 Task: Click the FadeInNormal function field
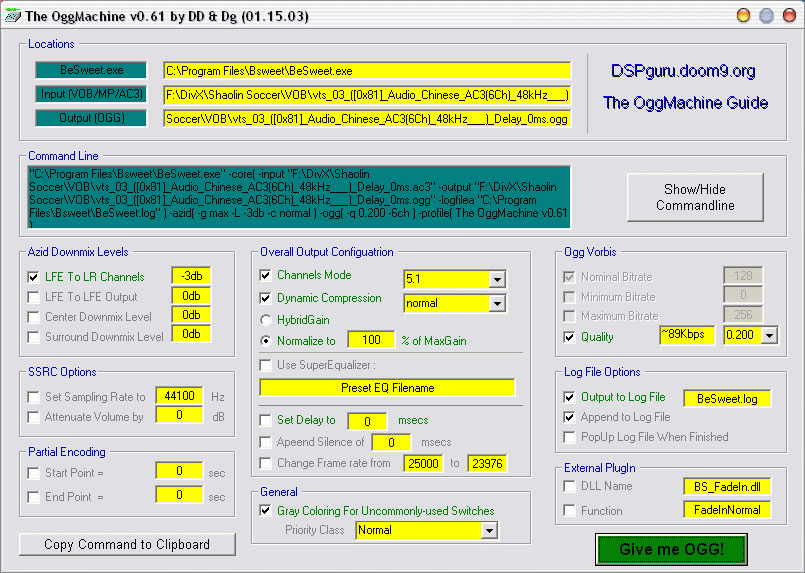click(x=727, y=510)
